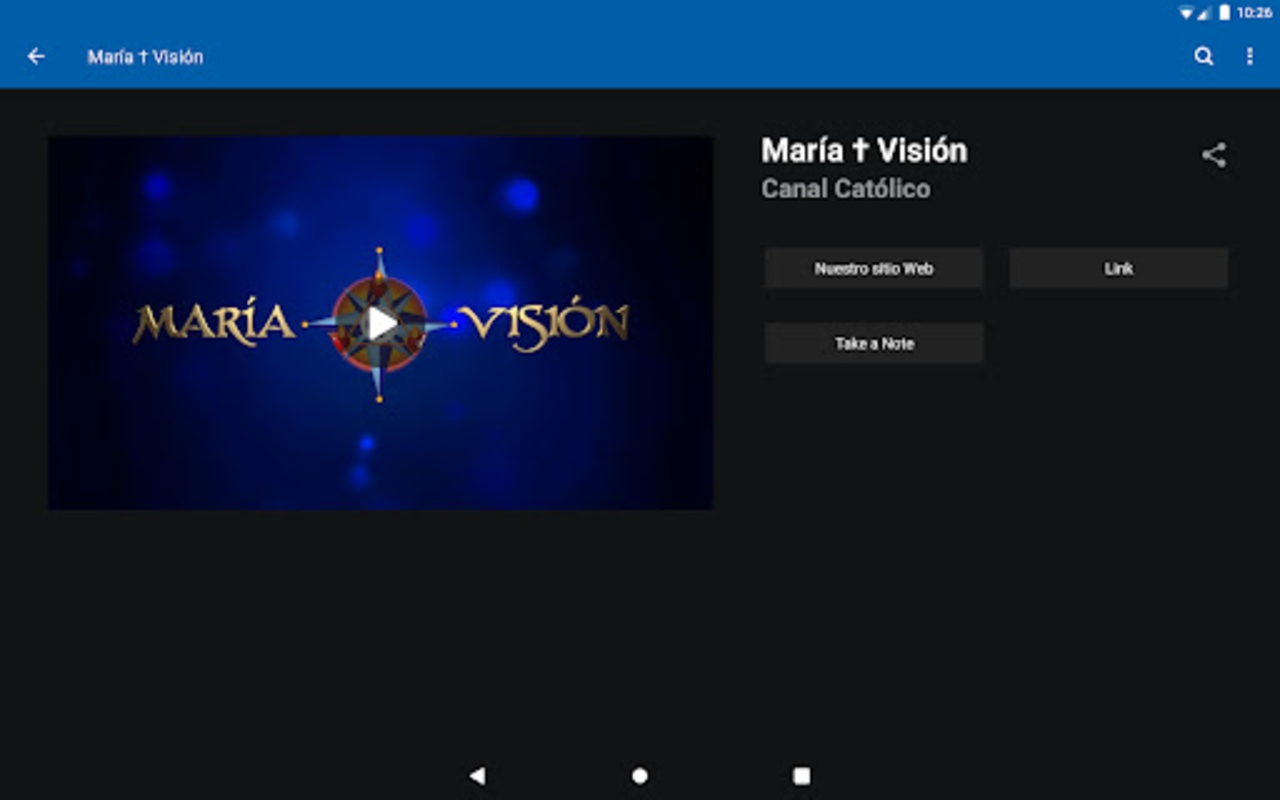1280x800 pixels.
Task: Tap the Android home circle button
Action: (640, 776)
